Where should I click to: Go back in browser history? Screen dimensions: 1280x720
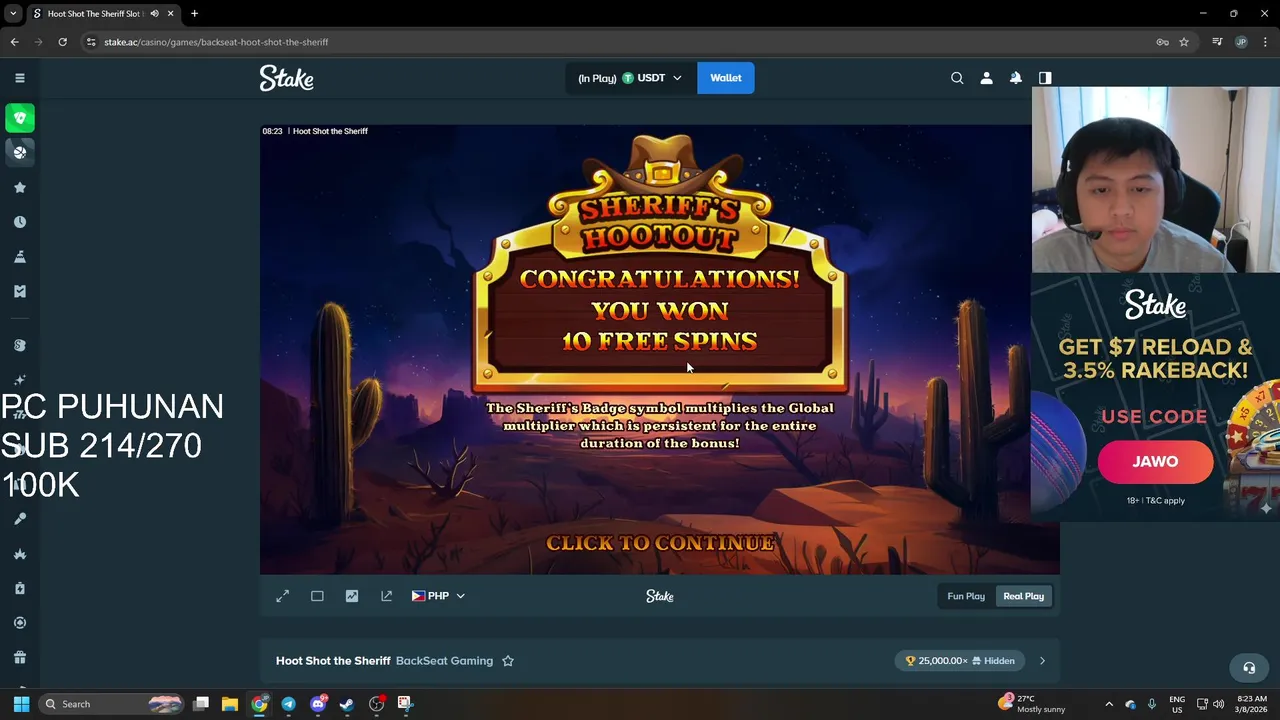pos(14,42)
